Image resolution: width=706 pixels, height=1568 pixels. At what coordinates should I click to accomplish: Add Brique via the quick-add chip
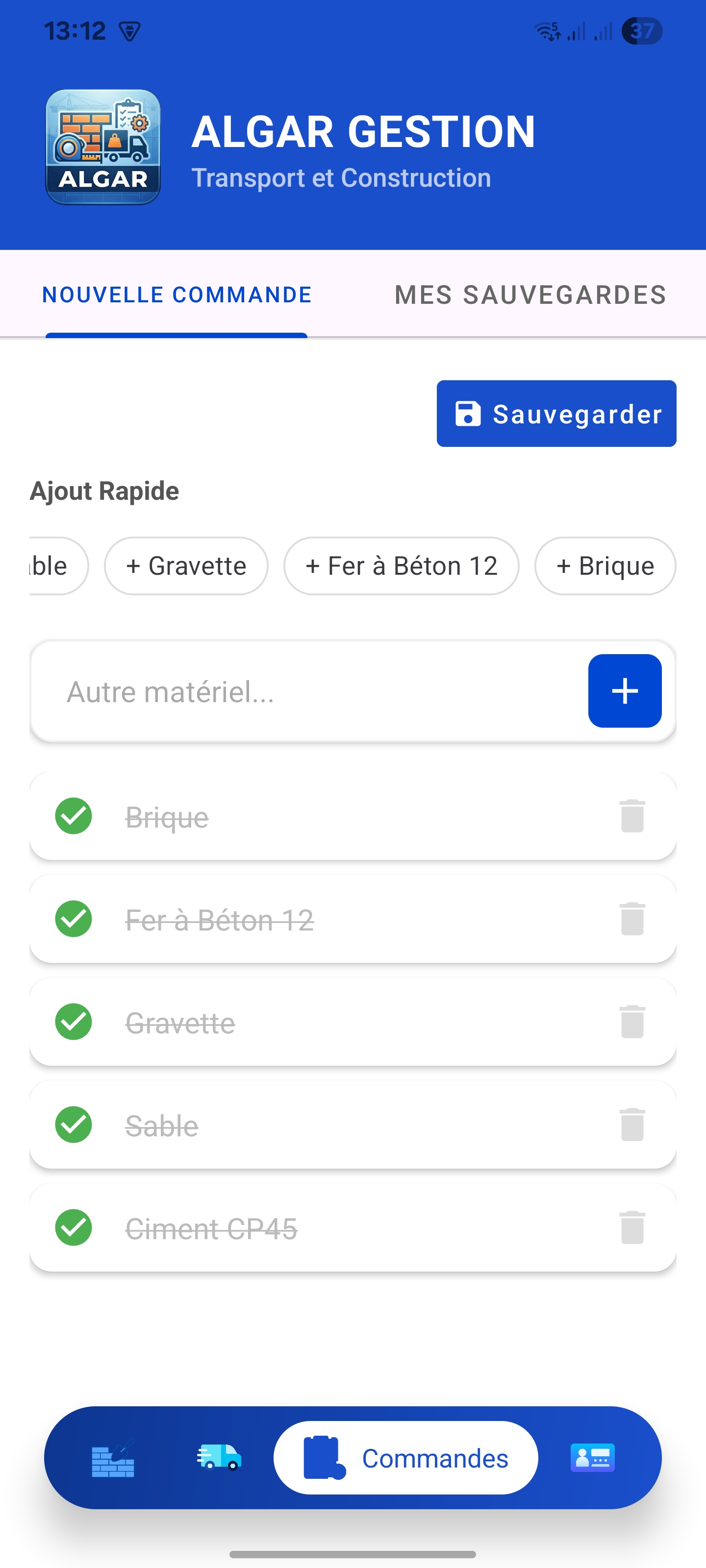click(x=605, y=566)
